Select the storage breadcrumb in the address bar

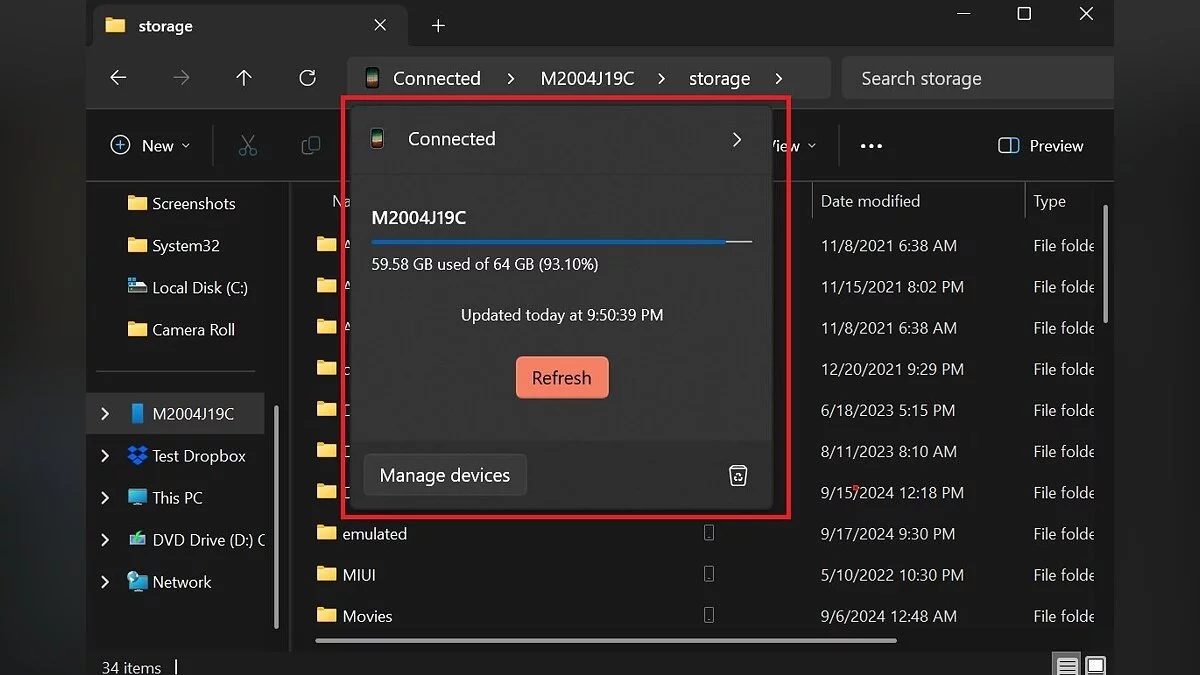pos(719,79)
